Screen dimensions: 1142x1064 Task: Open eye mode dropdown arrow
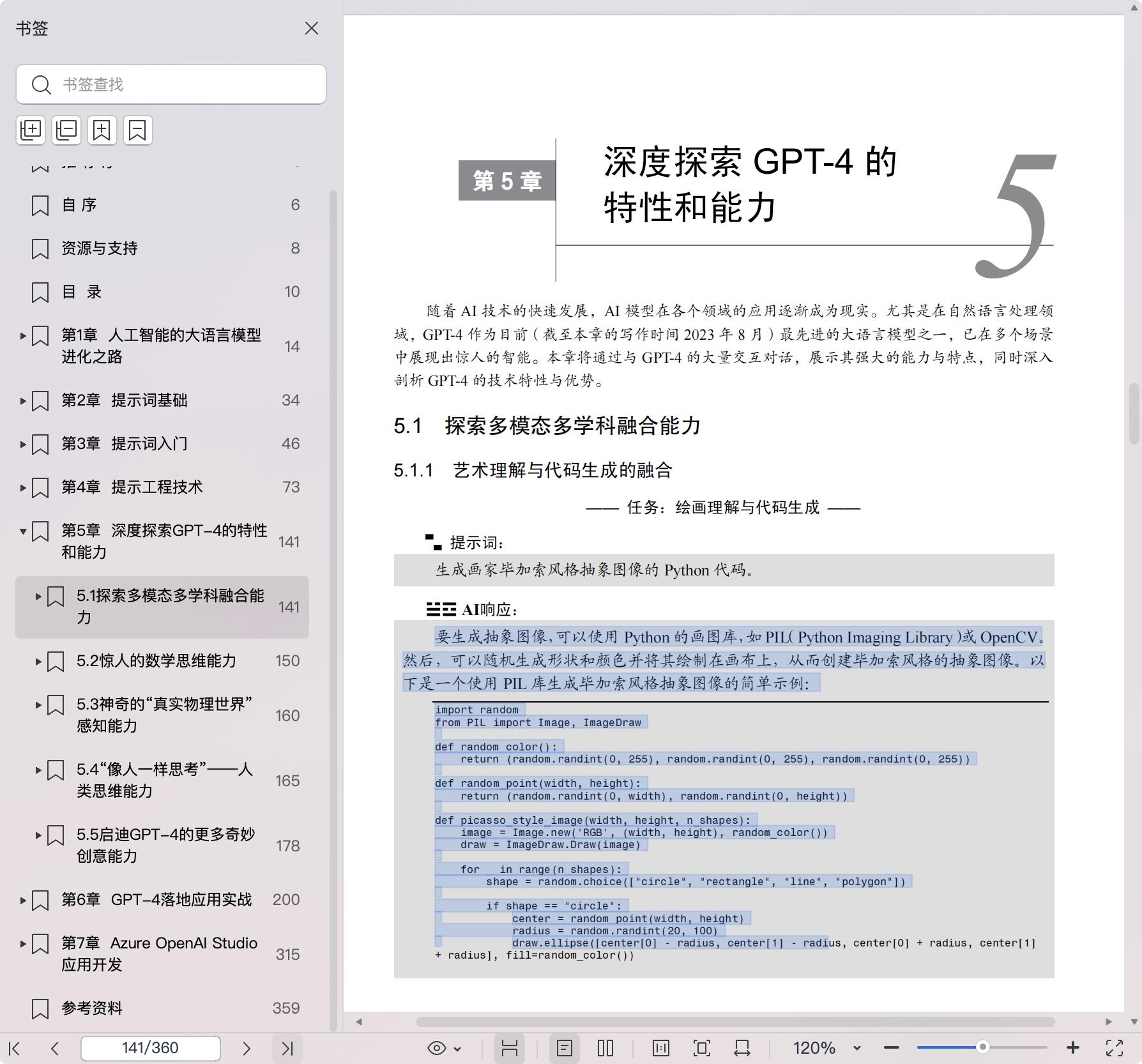(457, 1049)
